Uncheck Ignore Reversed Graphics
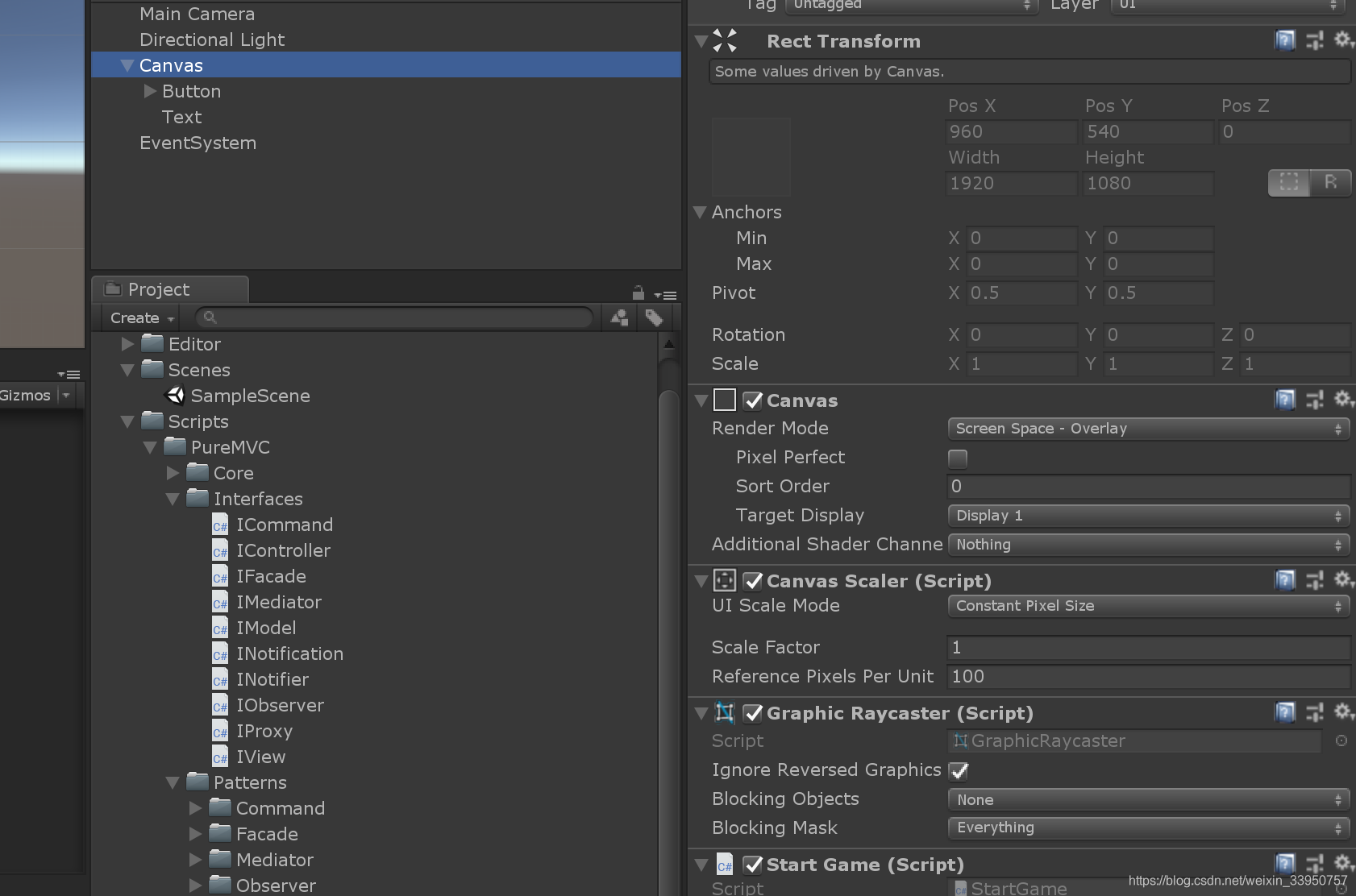This screenshot has height=896, width=1356. [x=959, y=771]
